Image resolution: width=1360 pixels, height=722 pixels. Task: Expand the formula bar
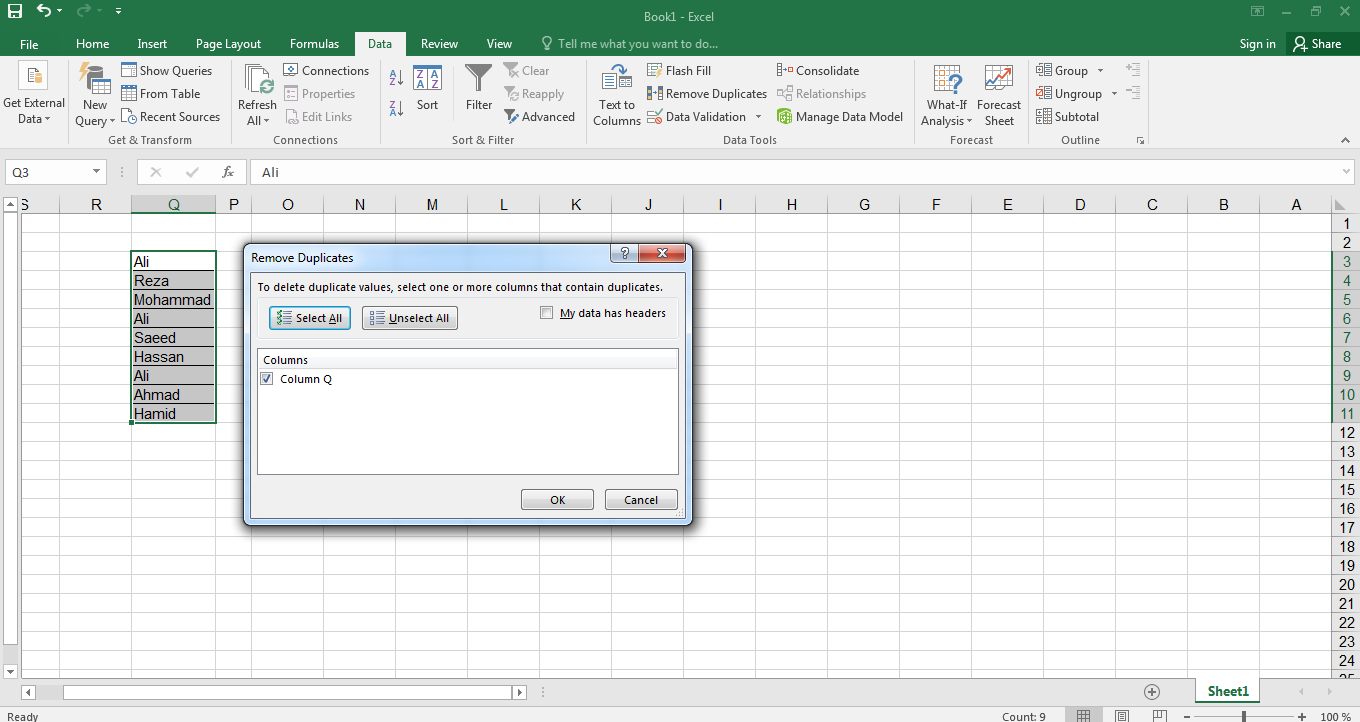point(1346,172)
